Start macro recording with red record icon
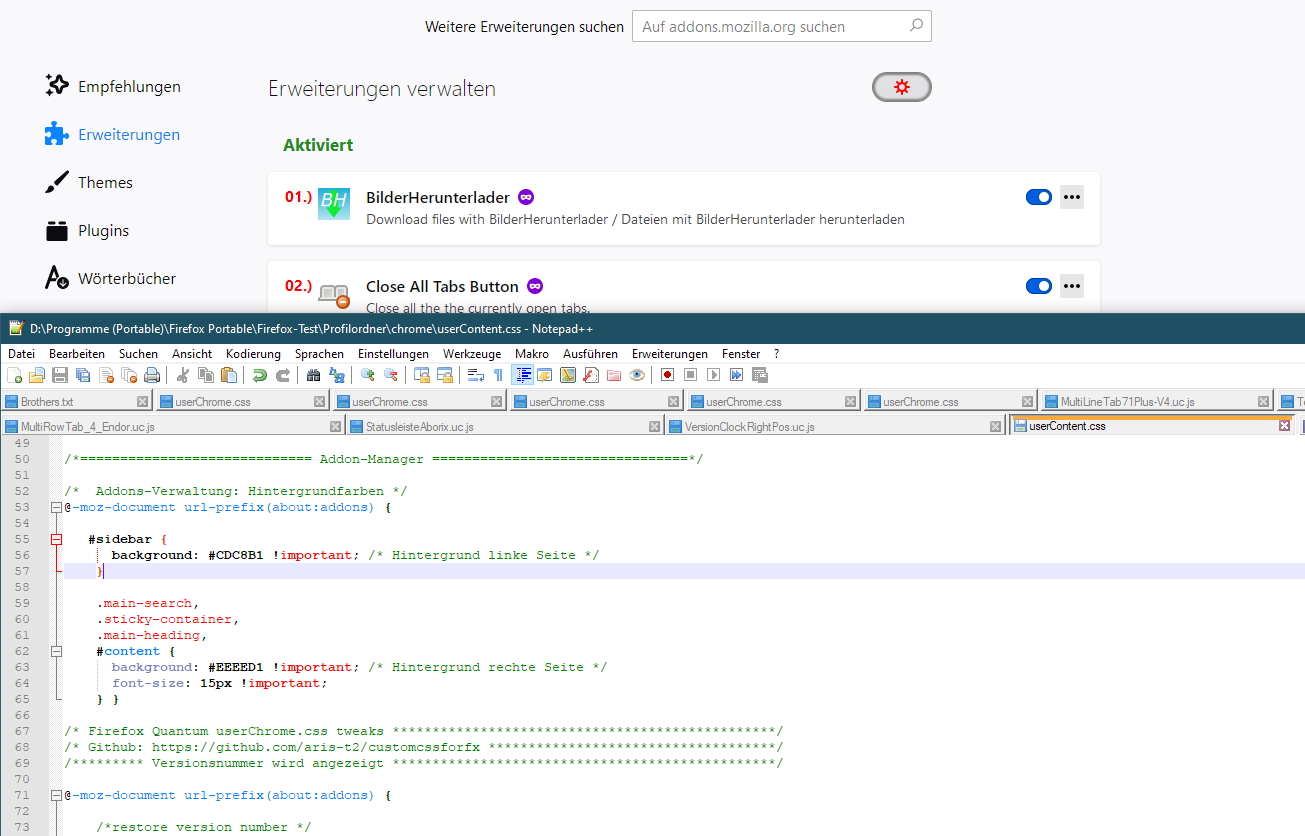This screenshot has width=1305, height=836. [x=666, y=375]
